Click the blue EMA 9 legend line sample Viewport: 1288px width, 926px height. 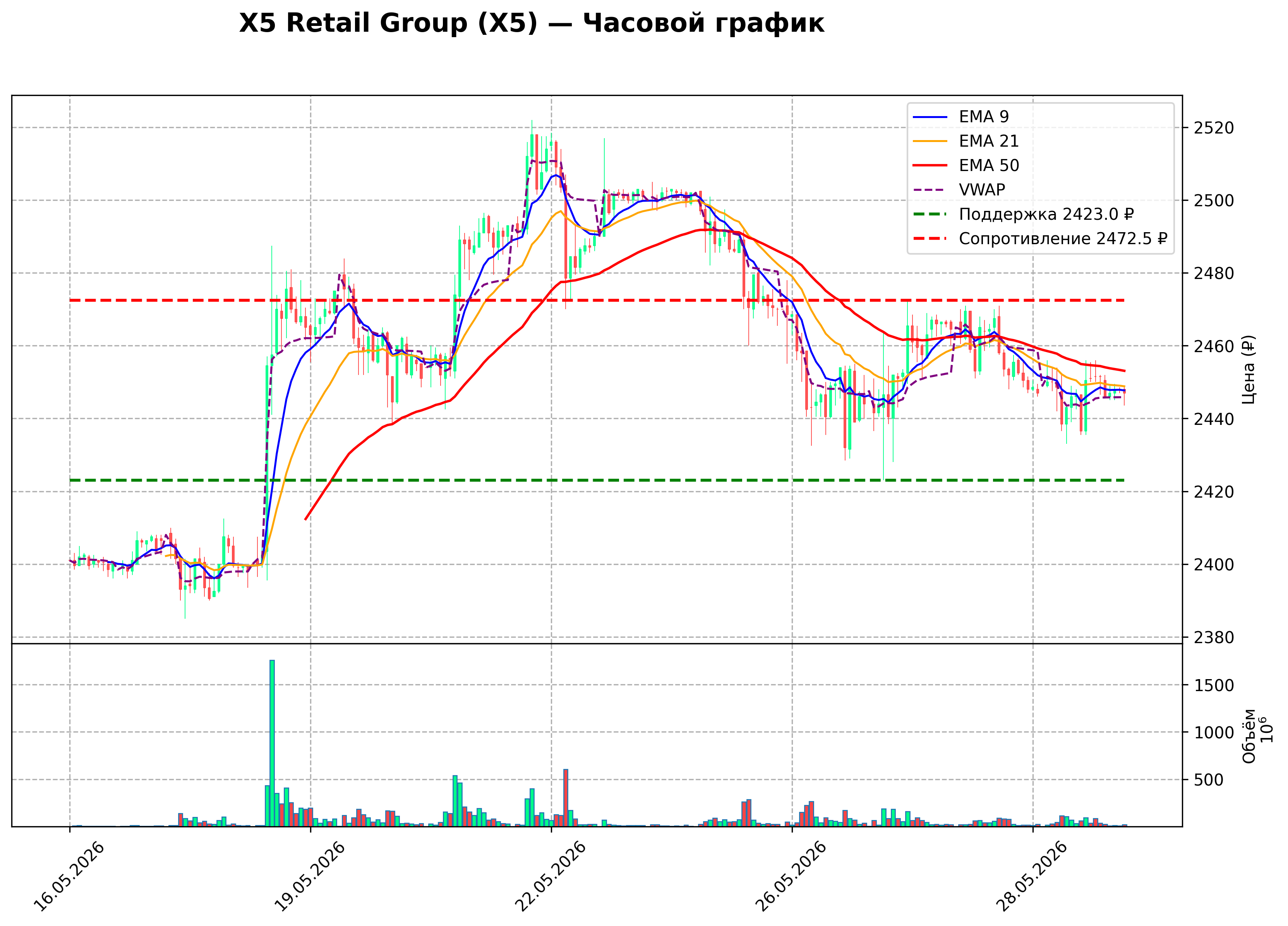(930, 117)
